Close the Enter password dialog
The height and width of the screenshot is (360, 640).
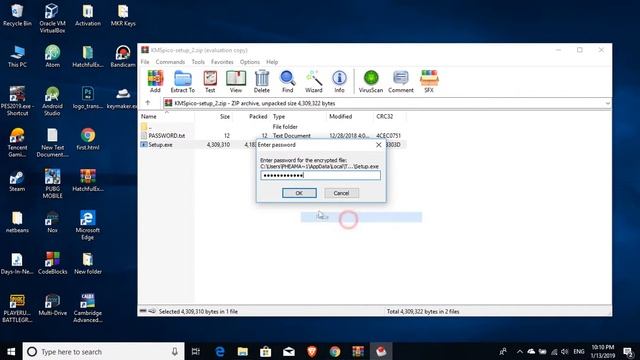coord(378,145)
